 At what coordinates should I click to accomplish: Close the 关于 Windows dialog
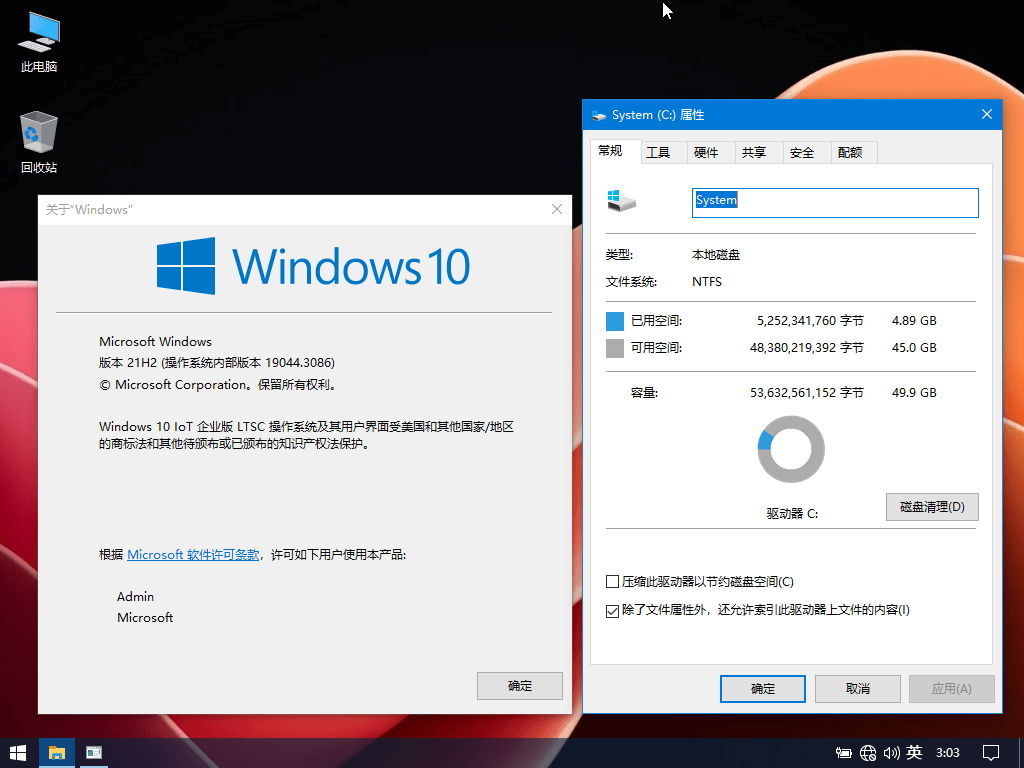click(556, 209)
